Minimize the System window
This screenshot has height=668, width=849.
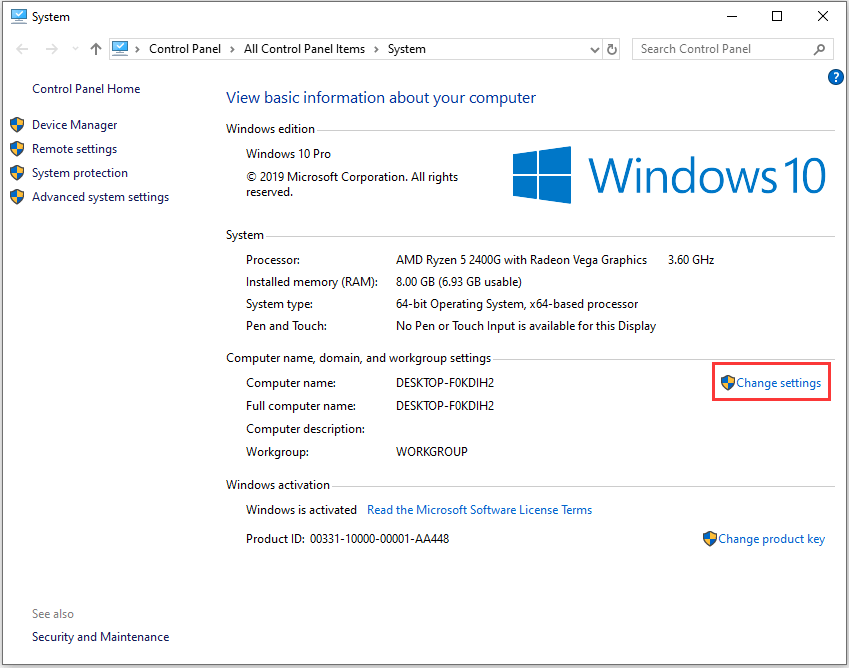pyautogui.click(x=732, y=16)
